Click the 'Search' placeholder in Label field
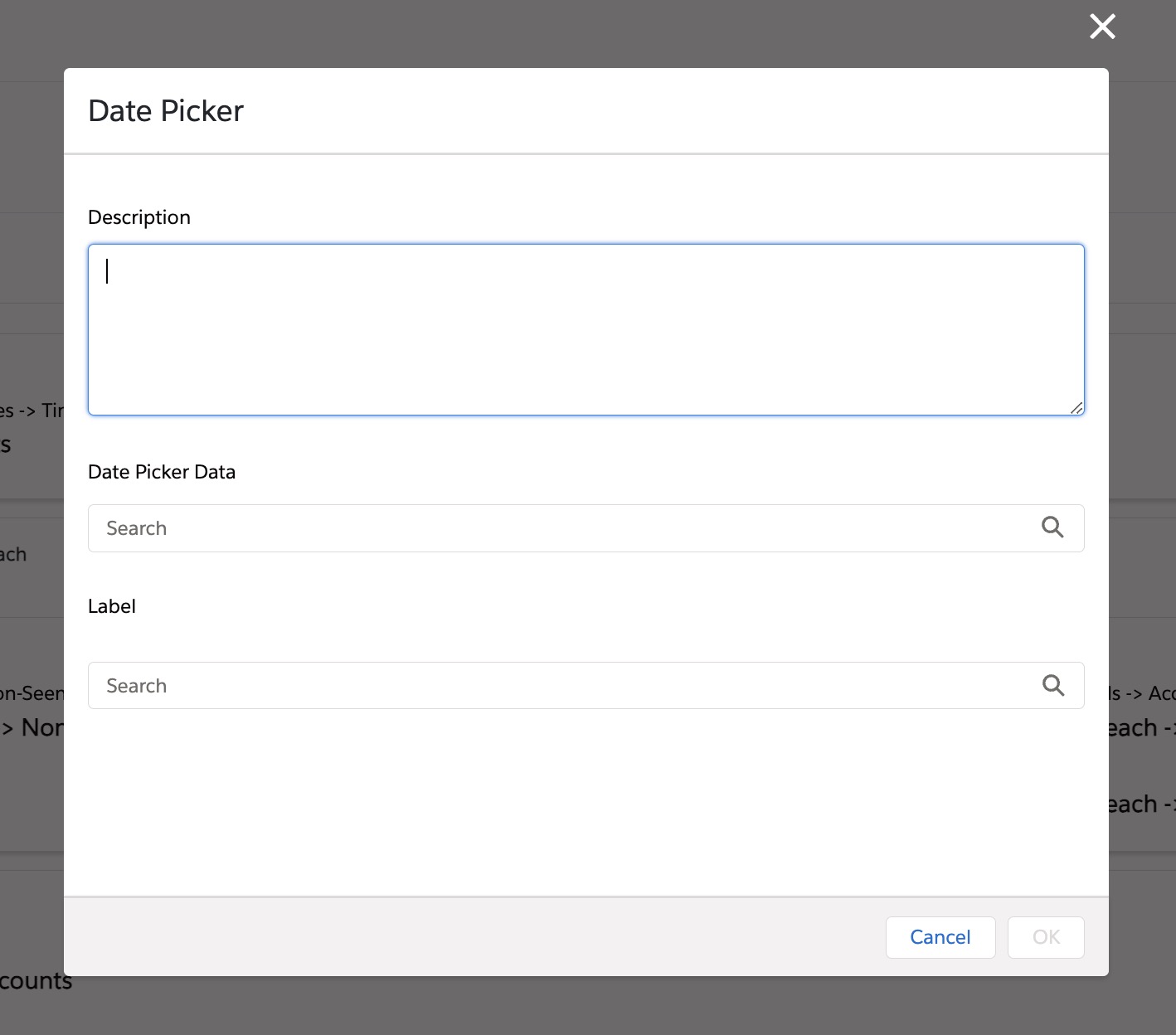The width and height of the screenshot is (1176, 1035). [137, 686]
